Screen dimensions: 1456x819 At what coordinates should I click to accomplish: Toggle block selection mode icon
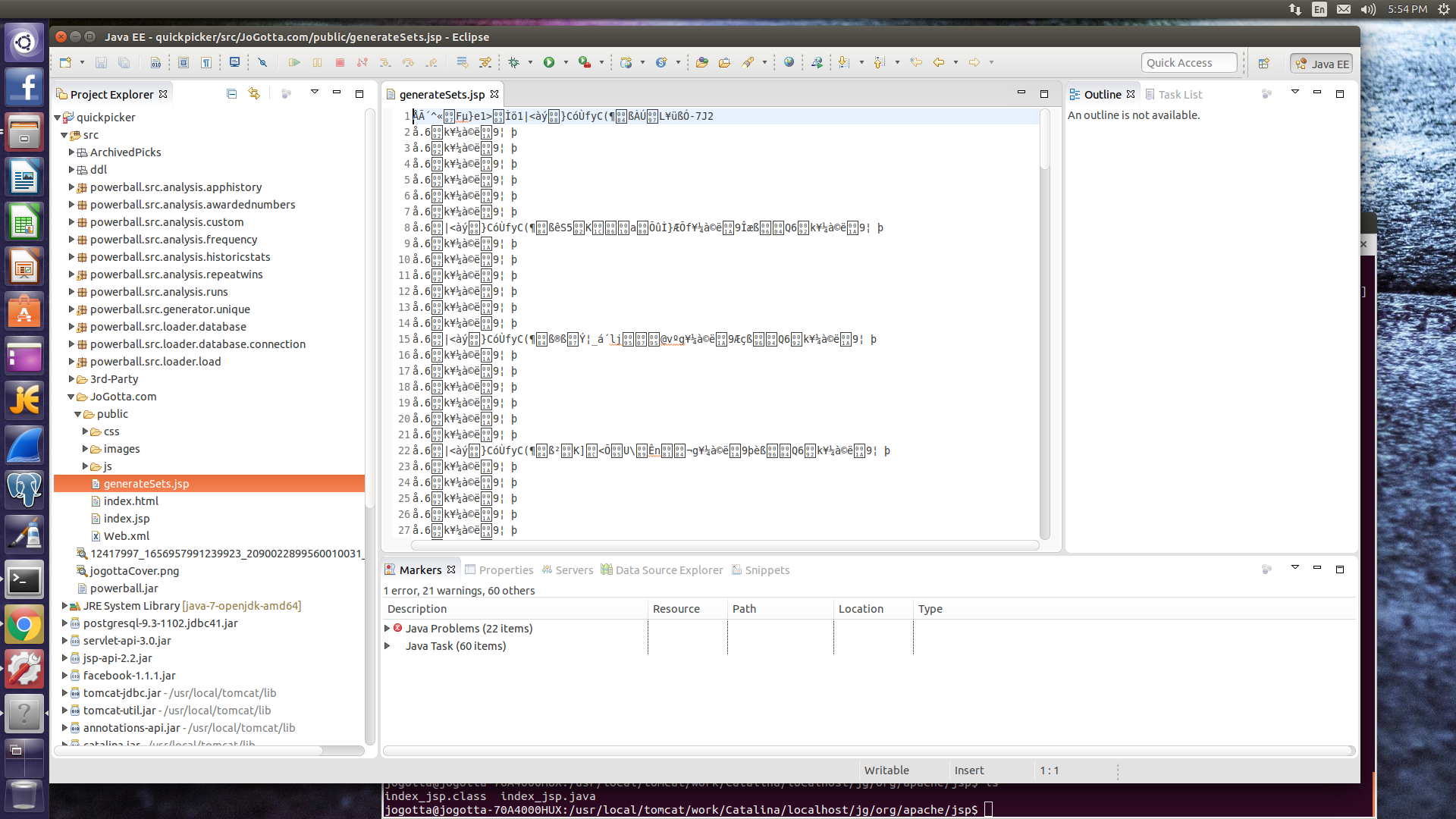pos(184,62)
